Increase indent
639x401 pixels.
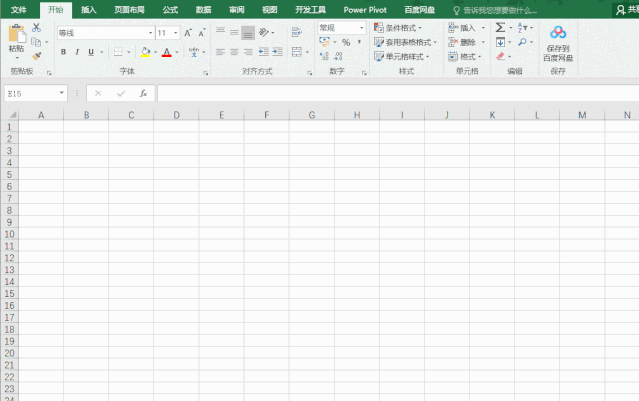[278, 52]
